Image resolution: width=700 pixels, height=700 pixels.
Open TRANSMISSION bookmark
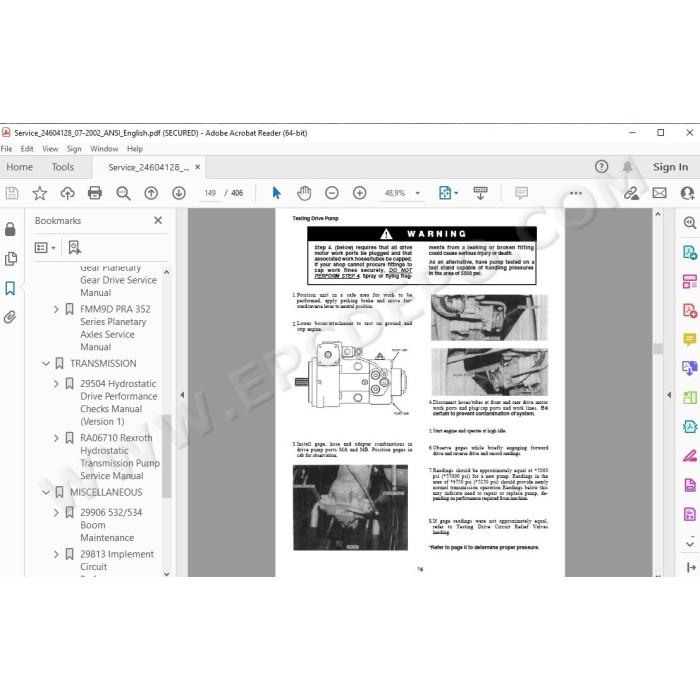103,363
